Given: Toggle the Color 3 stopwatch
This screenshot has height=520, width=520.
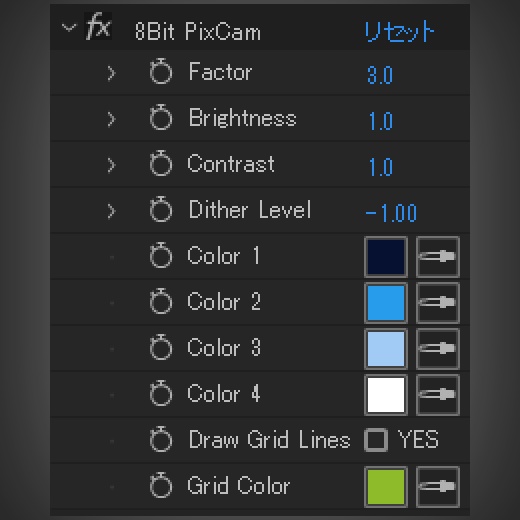Looking at the screenshot, I should coord(161,347).
